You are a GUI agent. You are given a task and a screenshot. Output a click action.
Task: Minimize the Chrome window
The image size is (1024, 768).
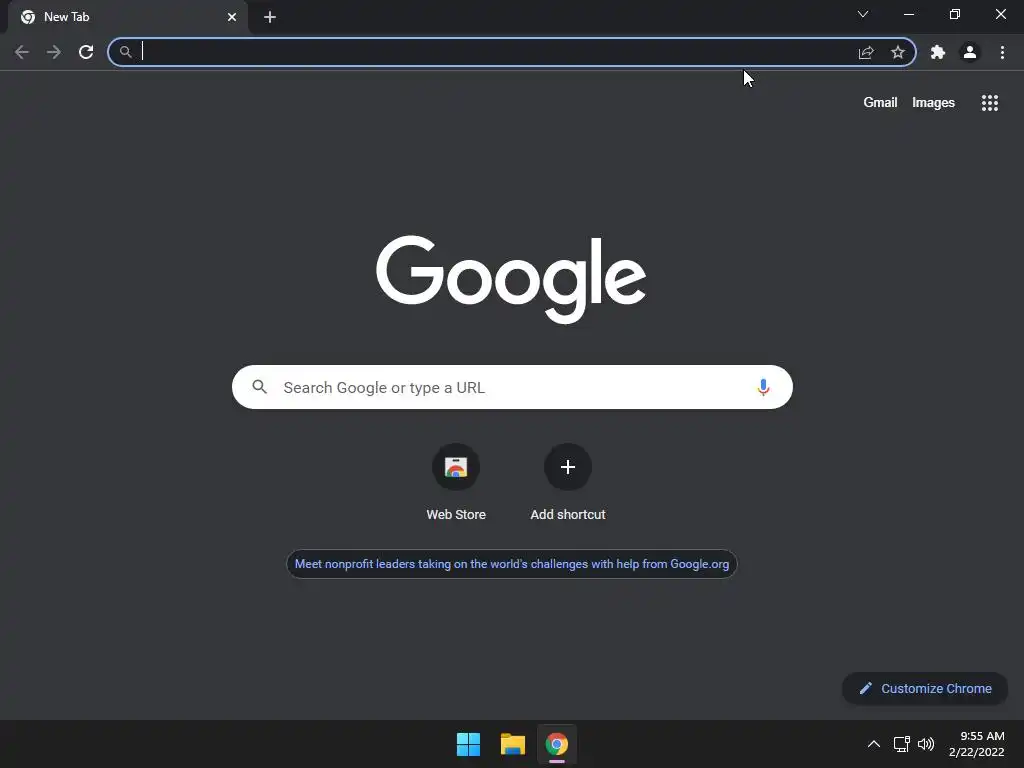click(x=908, y=14)
